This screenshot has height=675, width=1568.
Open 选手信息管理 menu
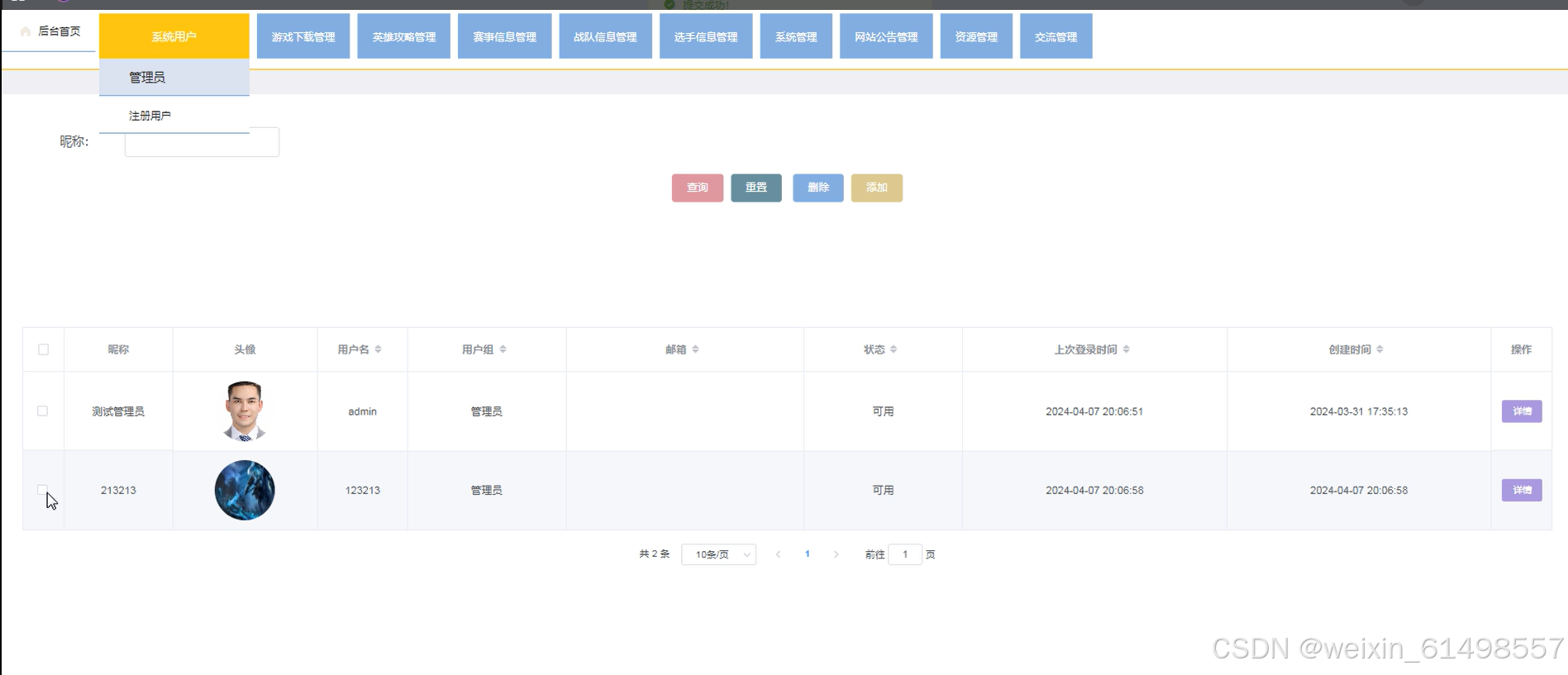[706, 36]
